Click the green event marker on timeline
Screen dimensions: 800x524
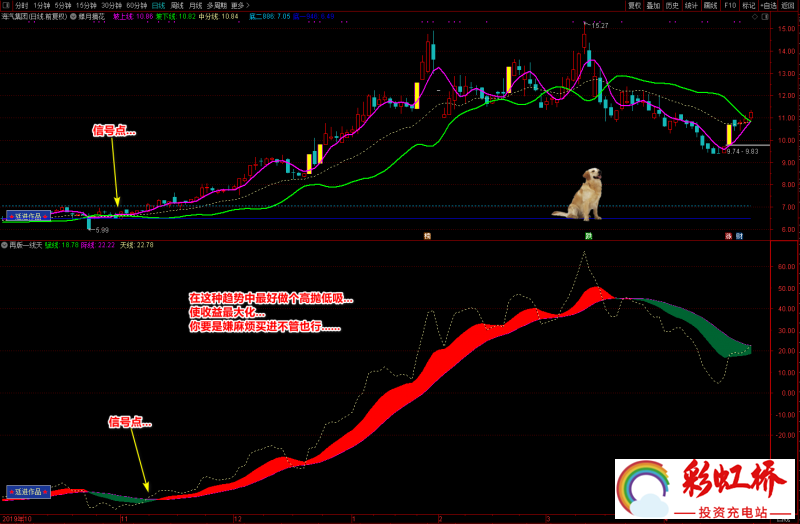point(588,236)
